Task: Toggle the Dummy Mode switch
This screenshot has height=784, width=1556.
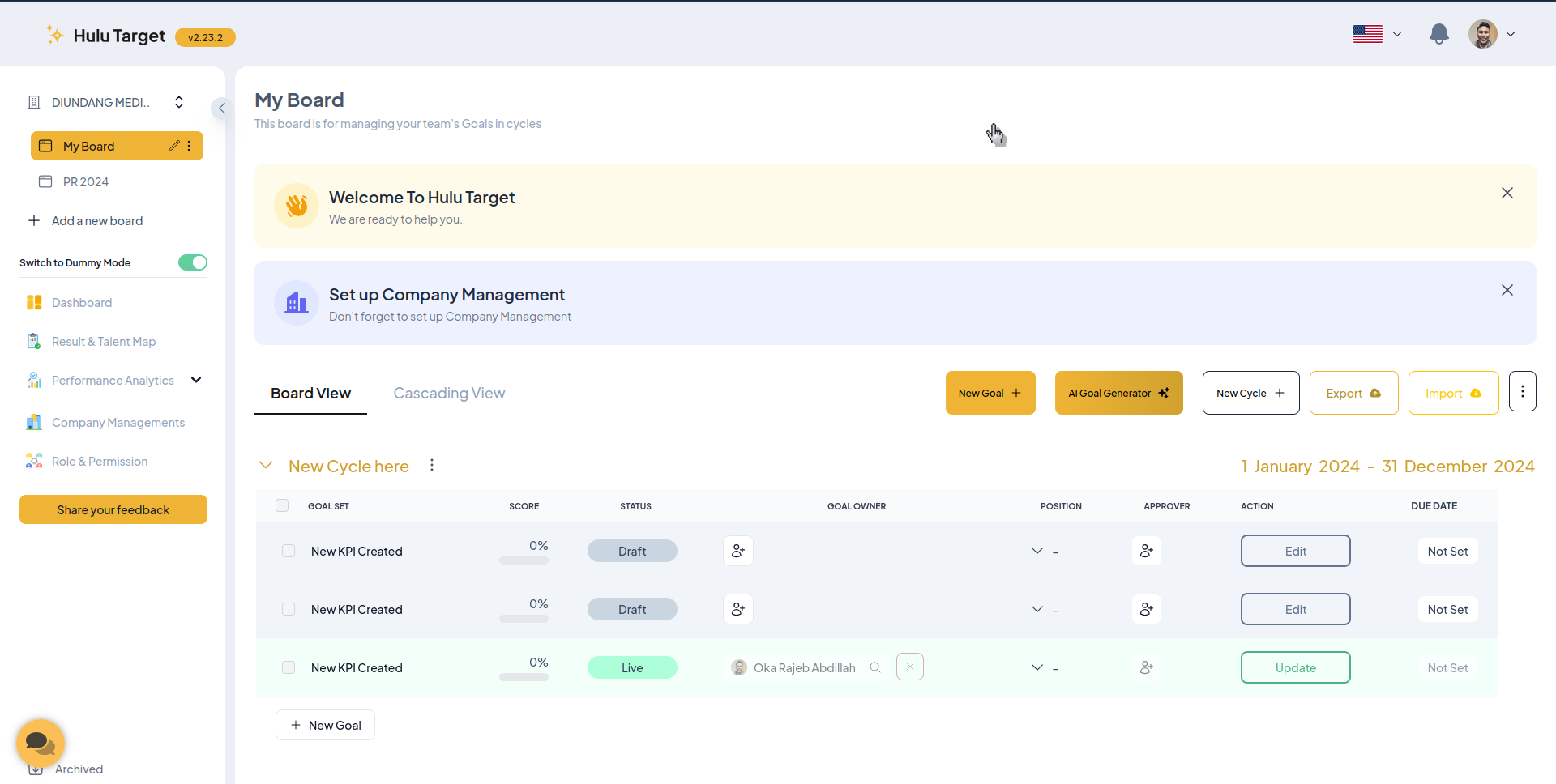Action: pos(193,262)
